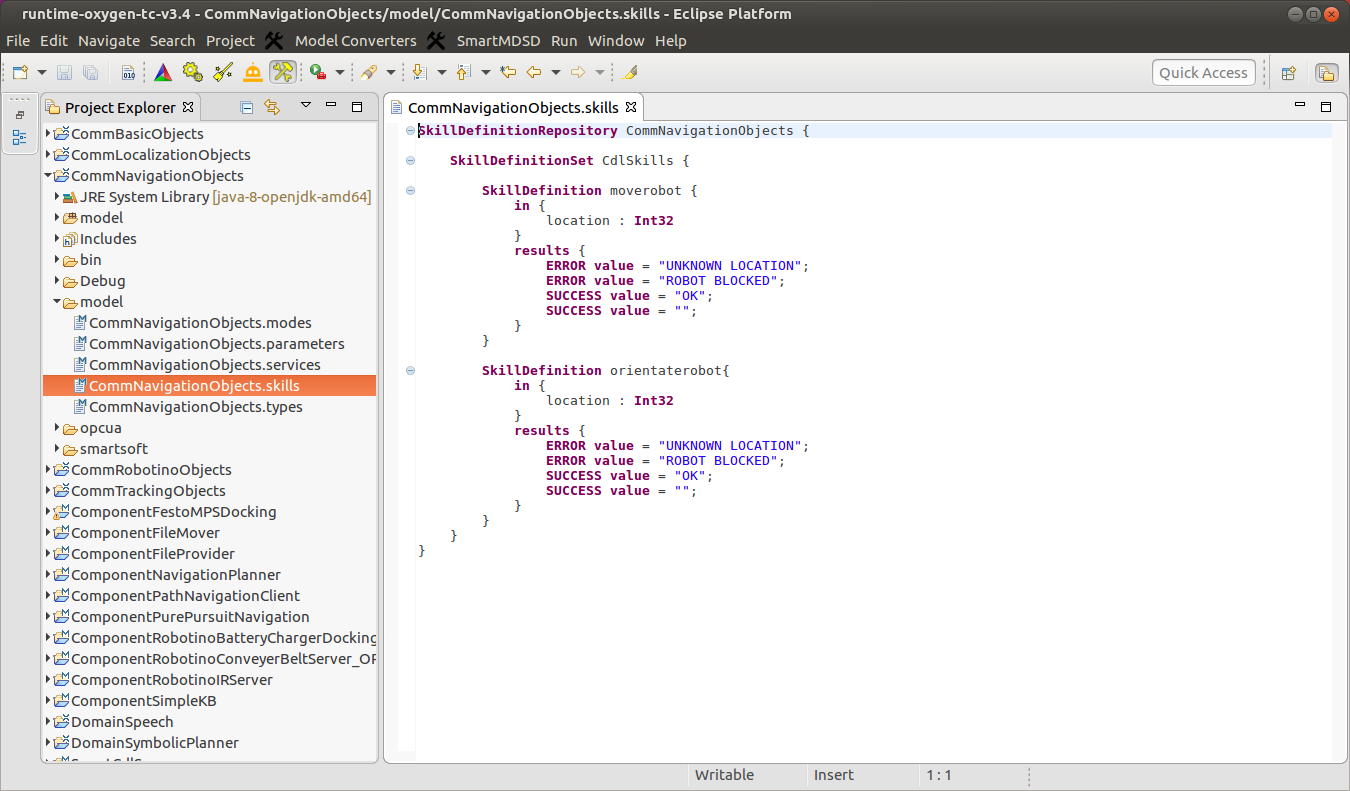Open Project Explorer View Menu triangle
The height and width of the screenshot is (791, 1350).
pyautogui.click(x=306, y=107)
